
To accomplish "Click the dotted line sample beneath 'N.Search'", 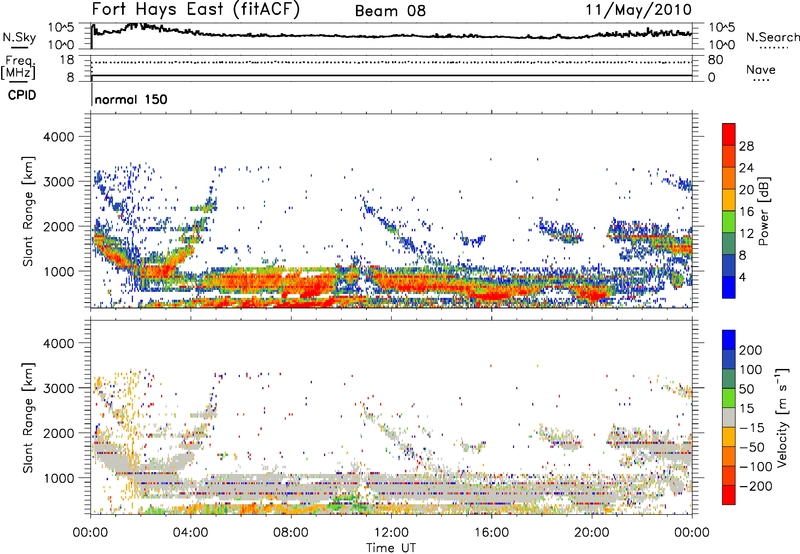I will click(x=773, y=48).
